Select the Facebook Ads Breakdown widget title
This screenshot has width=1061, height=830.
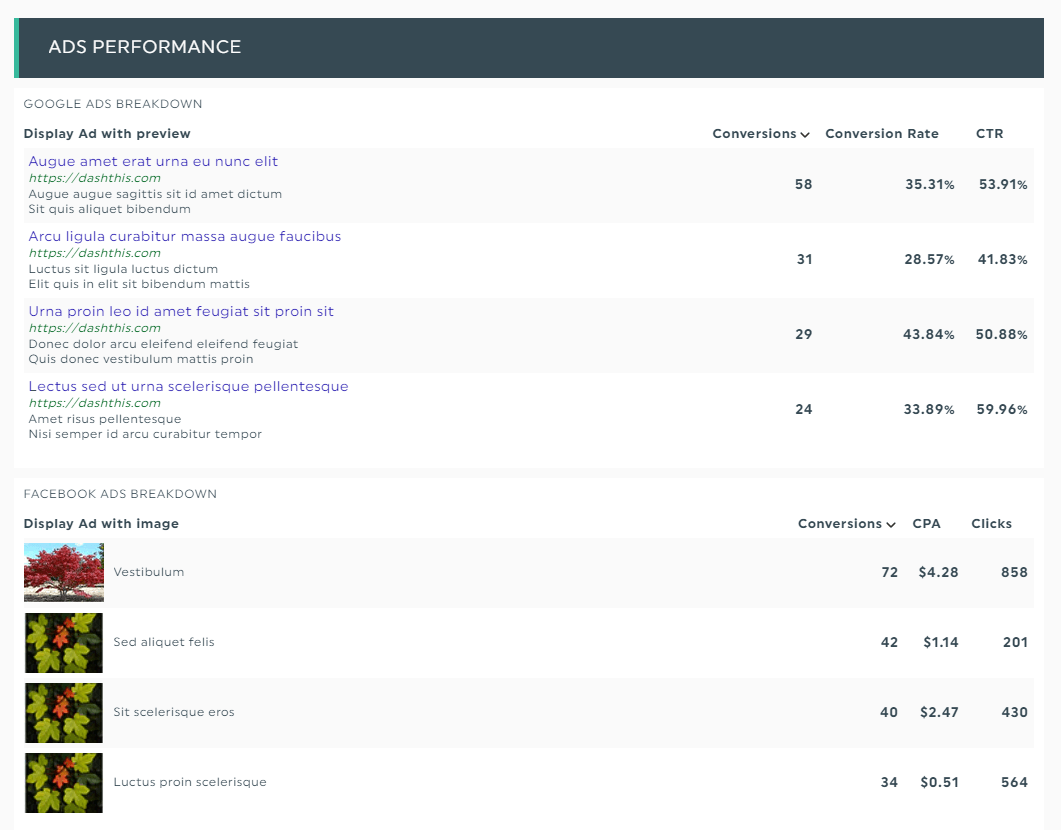(120, 494)
